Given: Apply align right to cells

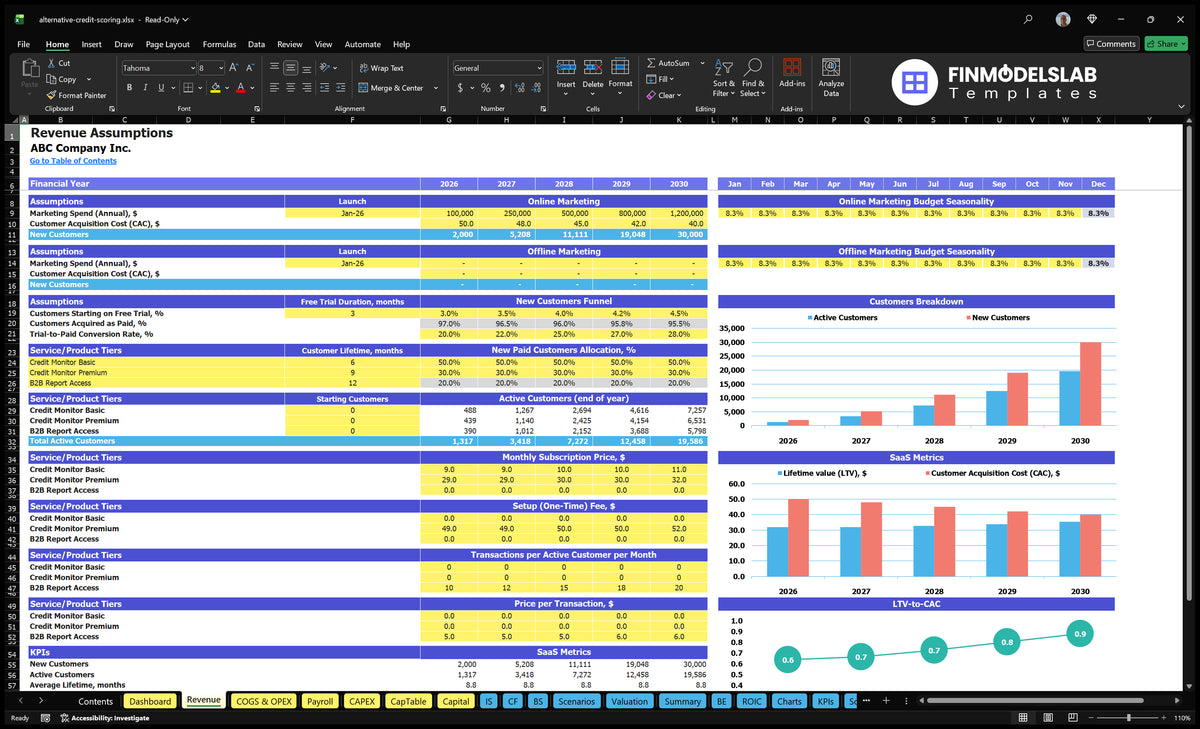Looking at the screenshot, I should coord(307,88).
